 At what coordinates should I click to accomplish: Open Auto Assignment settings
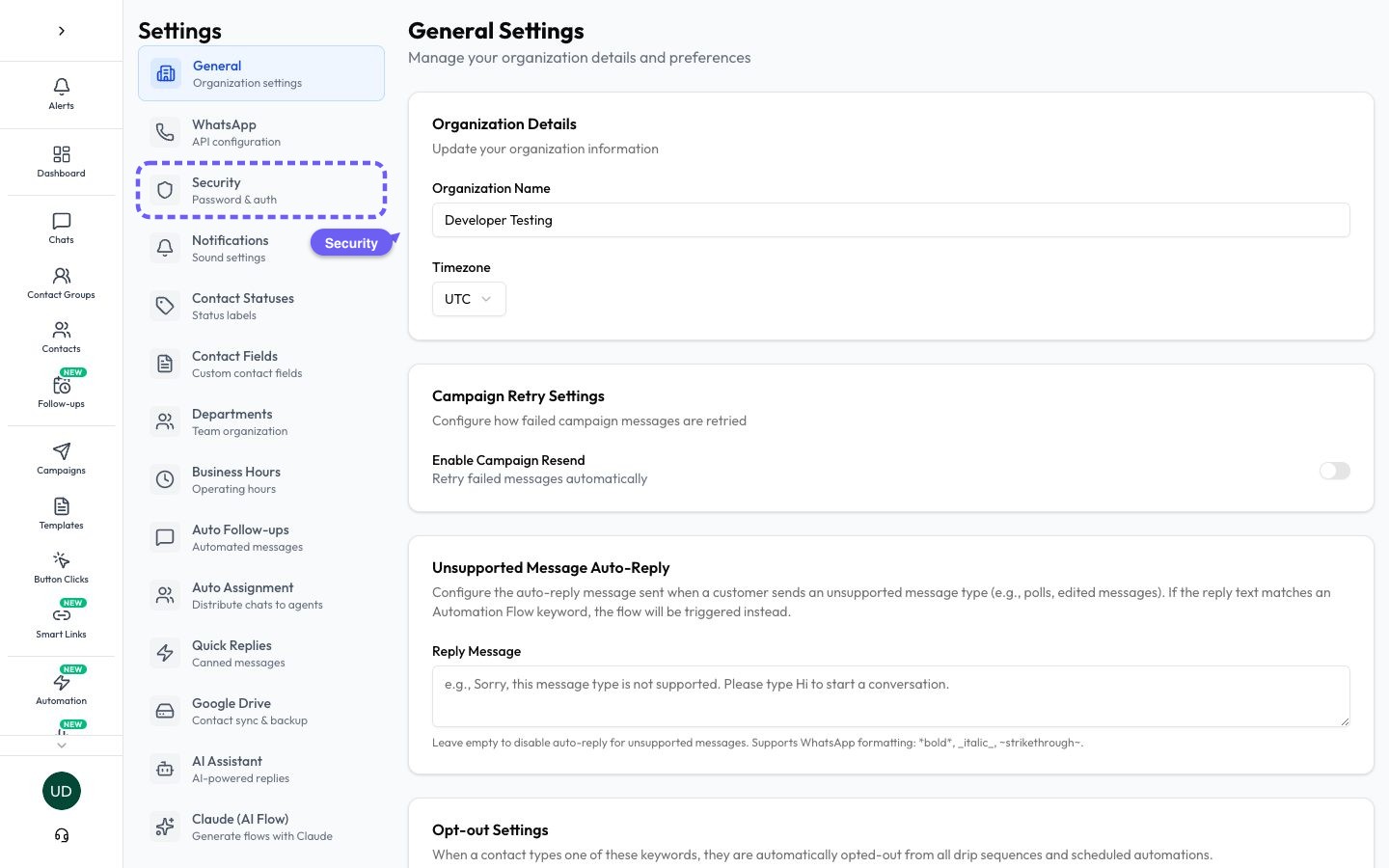261,595
